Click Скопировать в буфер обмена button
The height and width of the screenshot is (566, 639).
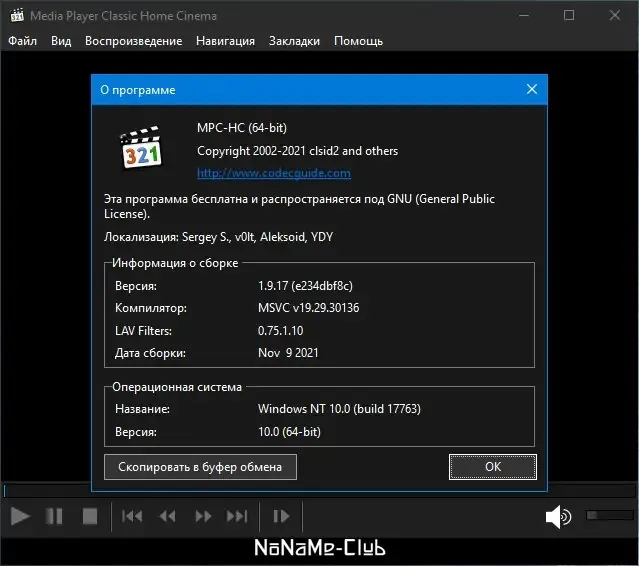coord(200,467)
